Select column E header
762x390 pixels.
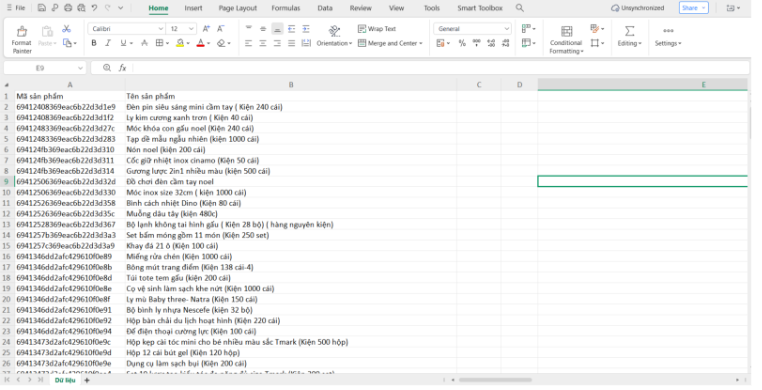pyautogui.click(x=642, y=85)
